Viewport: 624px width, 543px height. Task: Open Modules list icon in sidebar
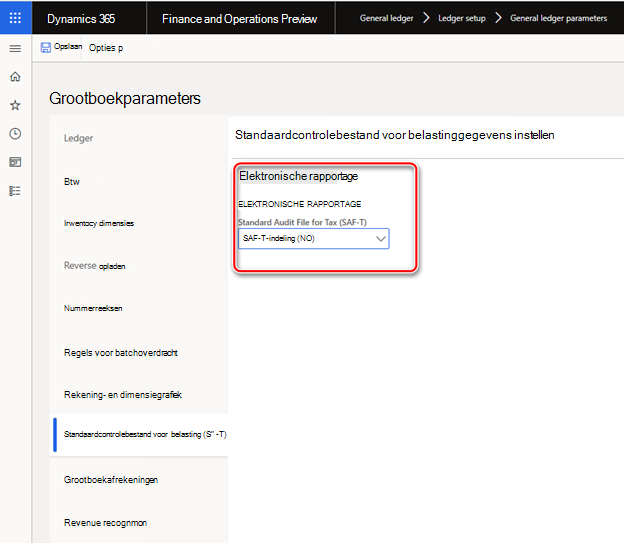15,191
